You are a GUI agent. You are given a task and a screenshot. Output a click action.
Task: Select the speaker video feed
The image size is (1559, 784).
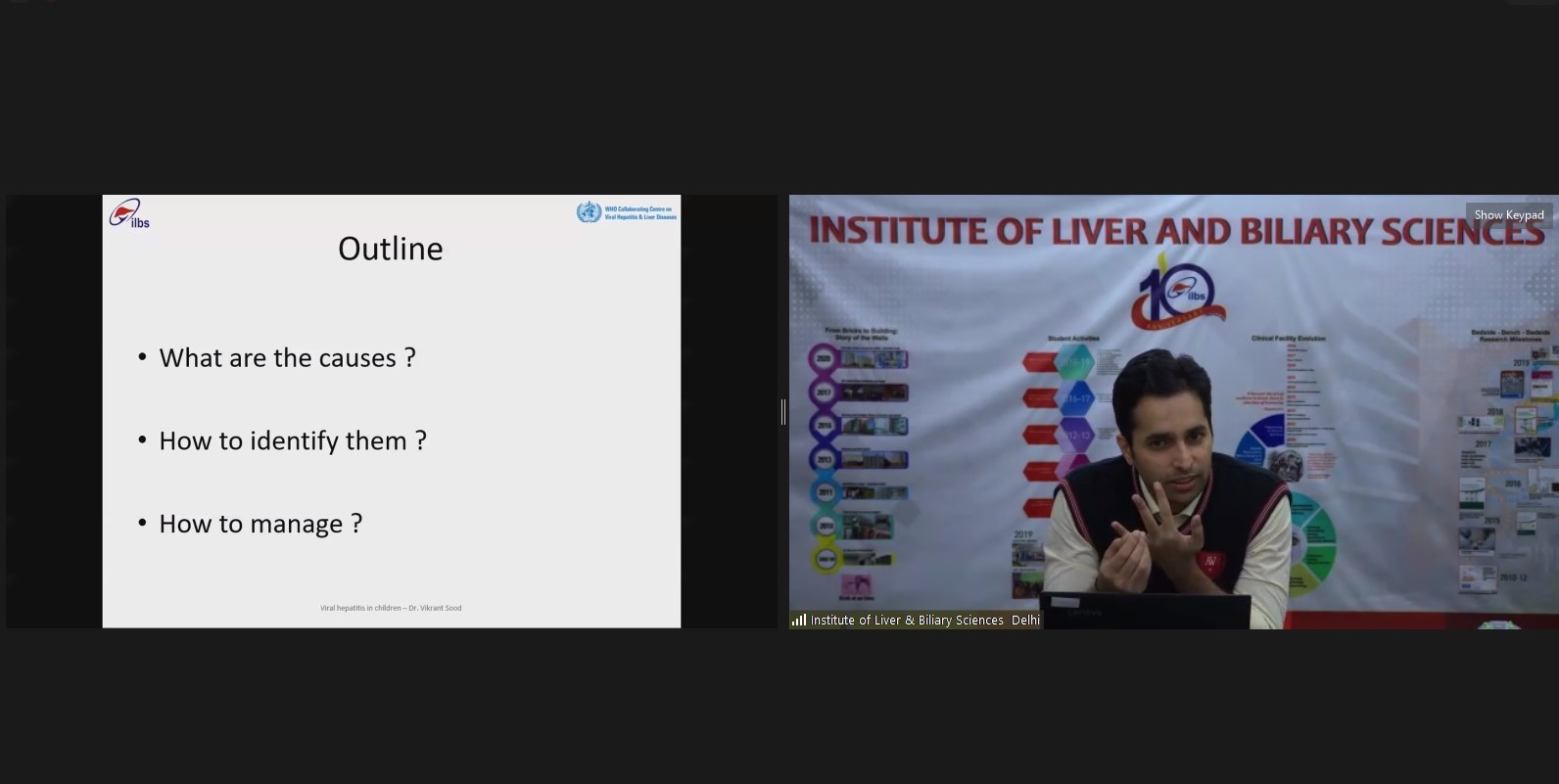pos(1173,412)
